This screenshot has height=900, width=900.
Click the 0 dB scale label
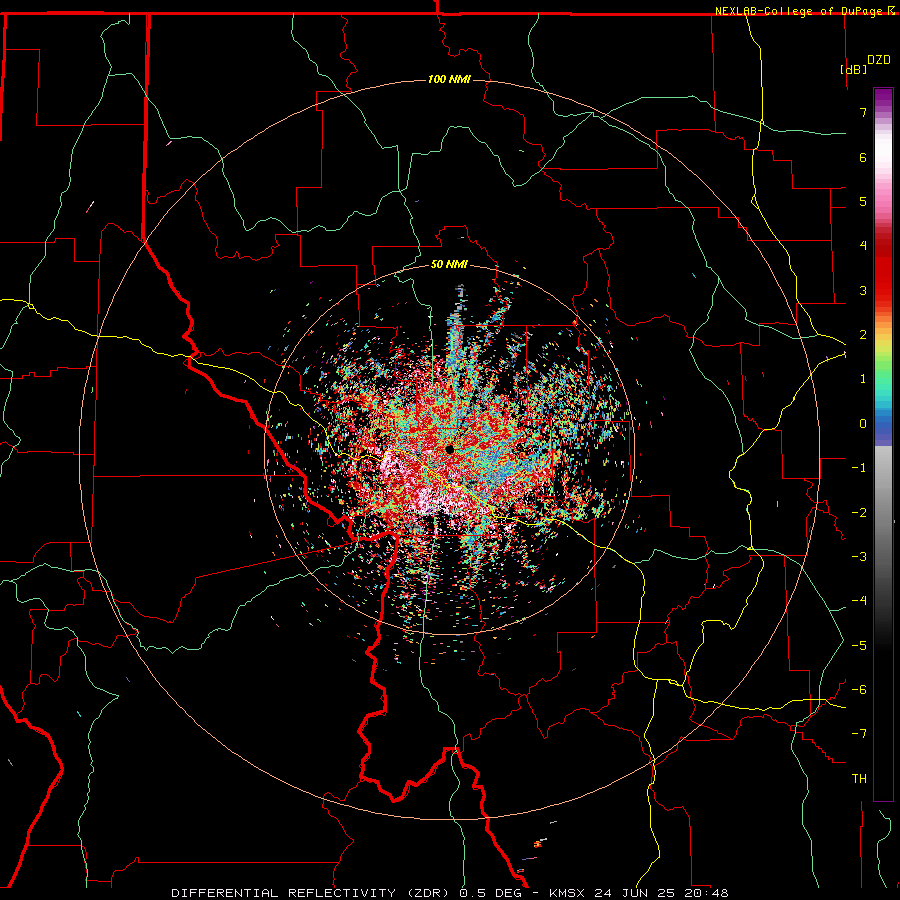tap(863, 424)
